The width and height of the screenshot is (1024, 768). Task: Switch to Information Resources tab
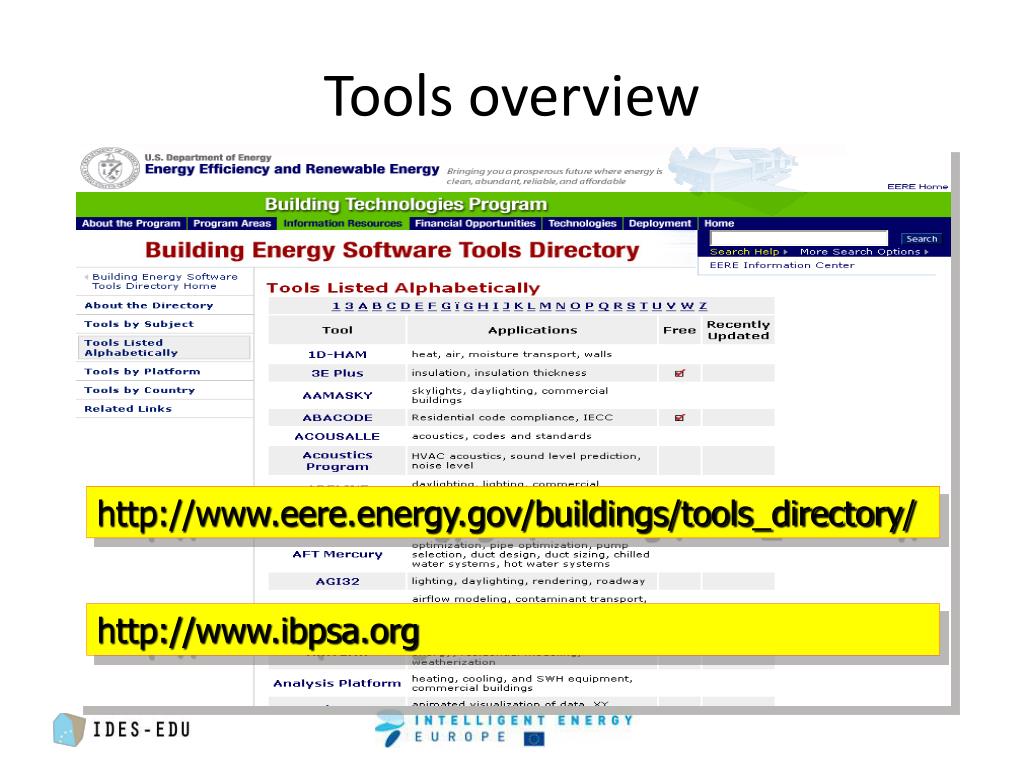[x=342, y=223]
